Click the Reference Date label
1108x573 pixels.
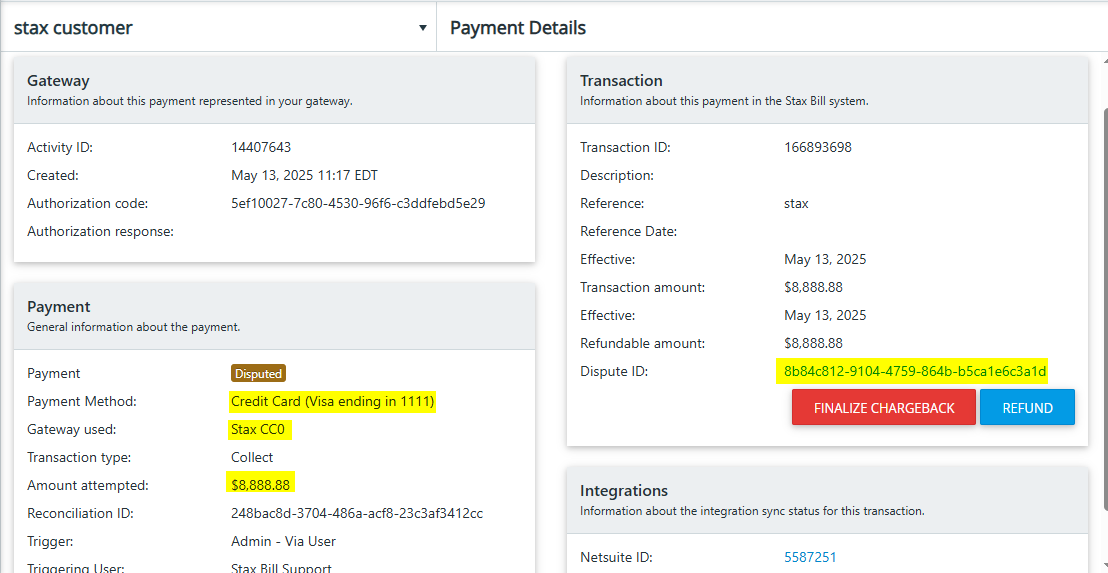629,231
